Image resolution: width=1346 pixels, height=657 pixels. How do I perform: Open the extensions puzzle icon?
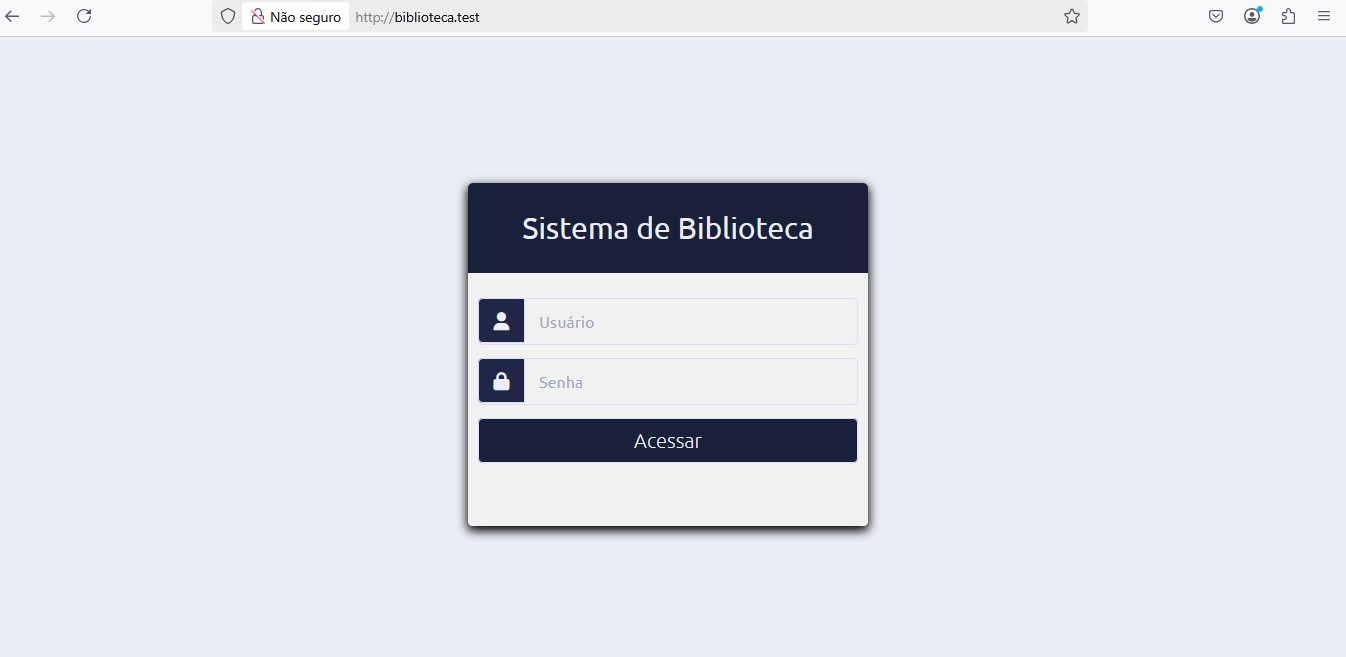(x=1288, y=16)
